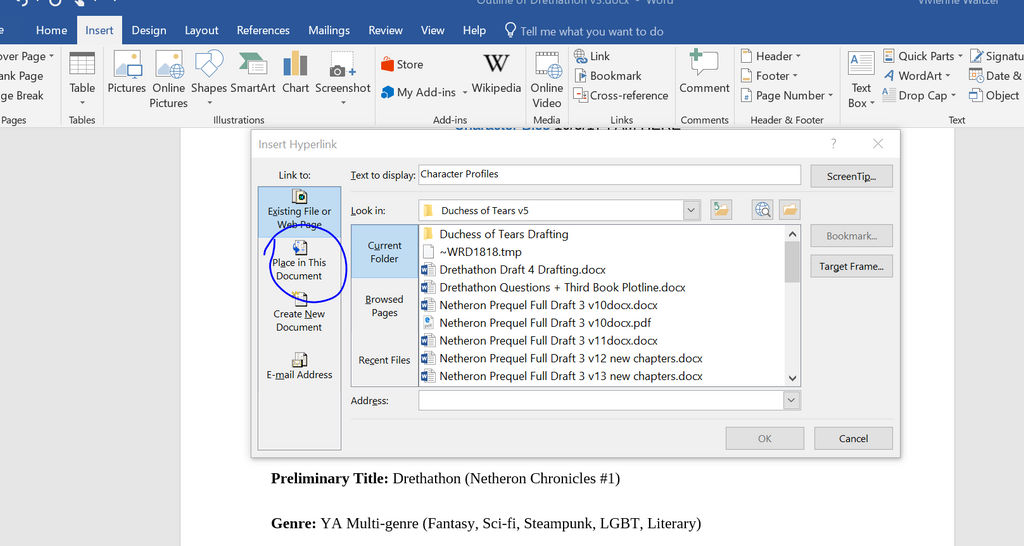Select Netheron Prequel Full Draft 3 v13 new chapters.docx
1024x546 pixels.
click(x=562, y=376)
